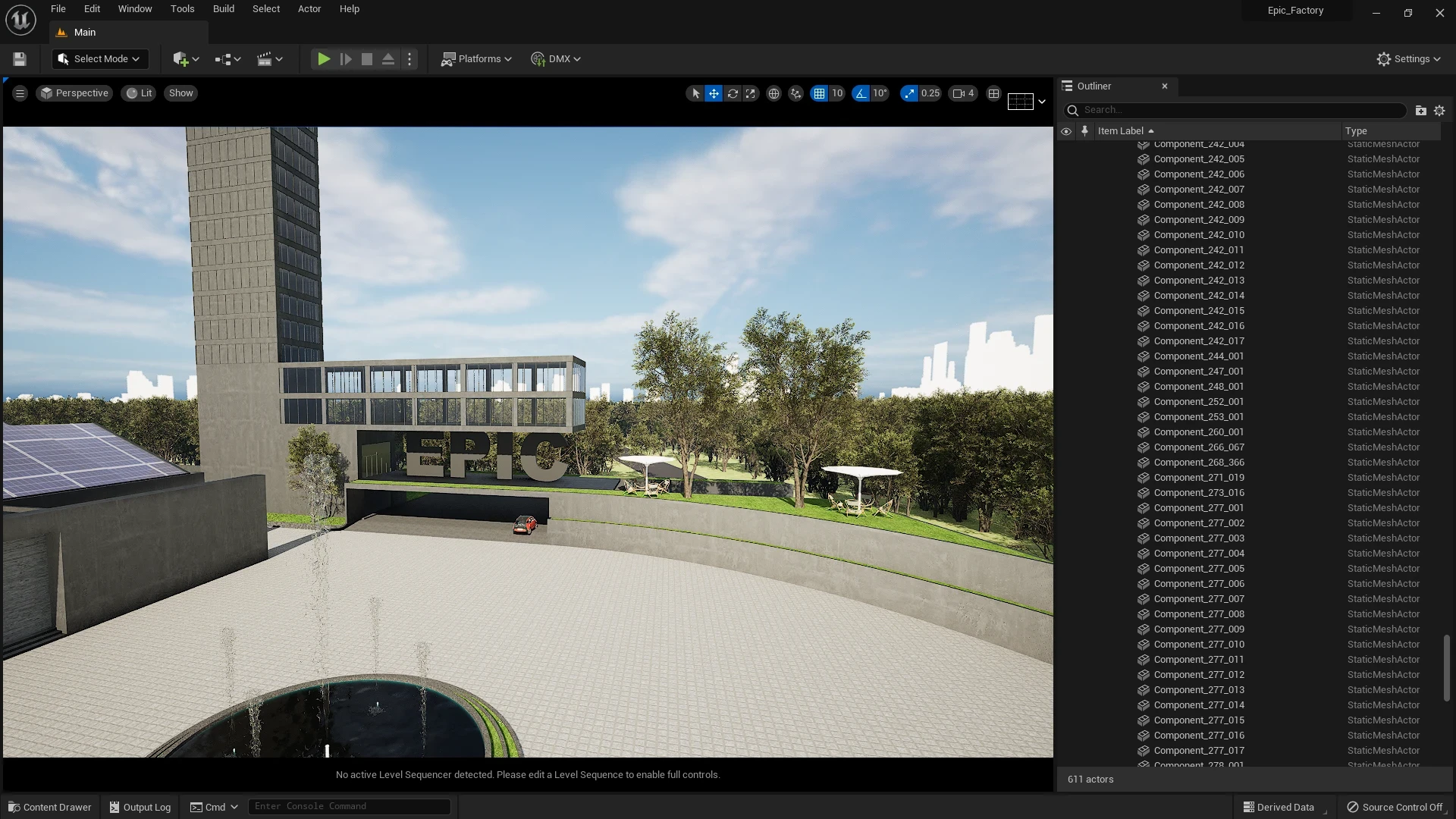Toggle grid snapping on or off
This screenshot has width=1456, height=819.
click(x=821, y=93)
